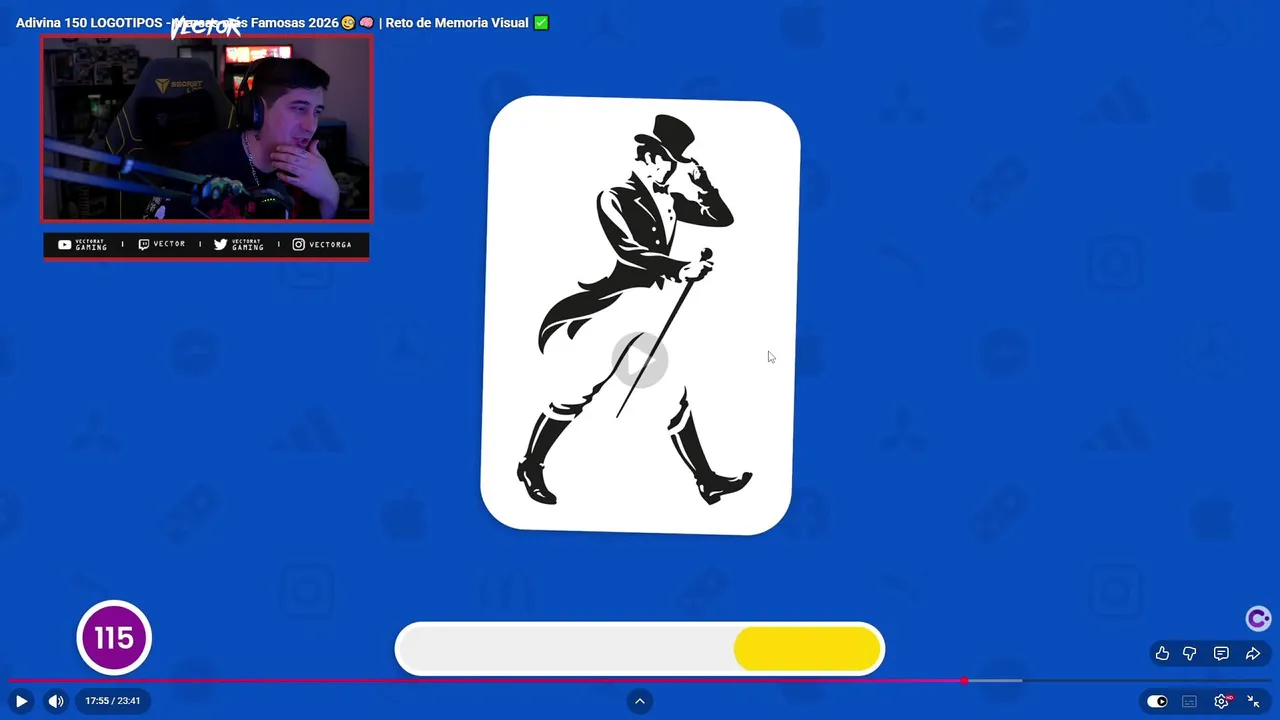
Task: Open the purple C channel watermark
Action: (1258, 619)
